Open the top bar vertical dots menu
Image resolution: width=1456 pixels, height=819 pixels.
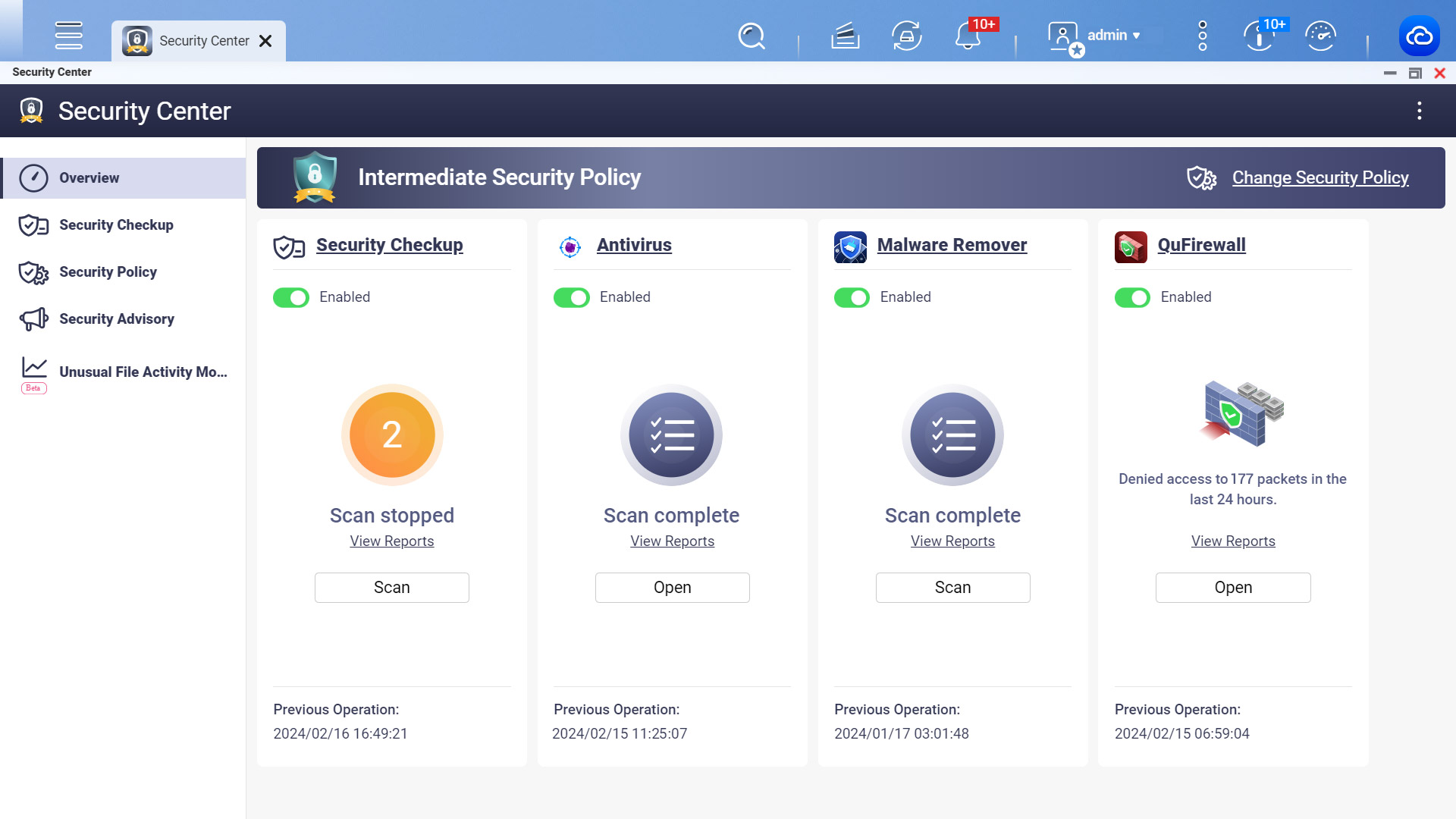tap(1202, 36)
